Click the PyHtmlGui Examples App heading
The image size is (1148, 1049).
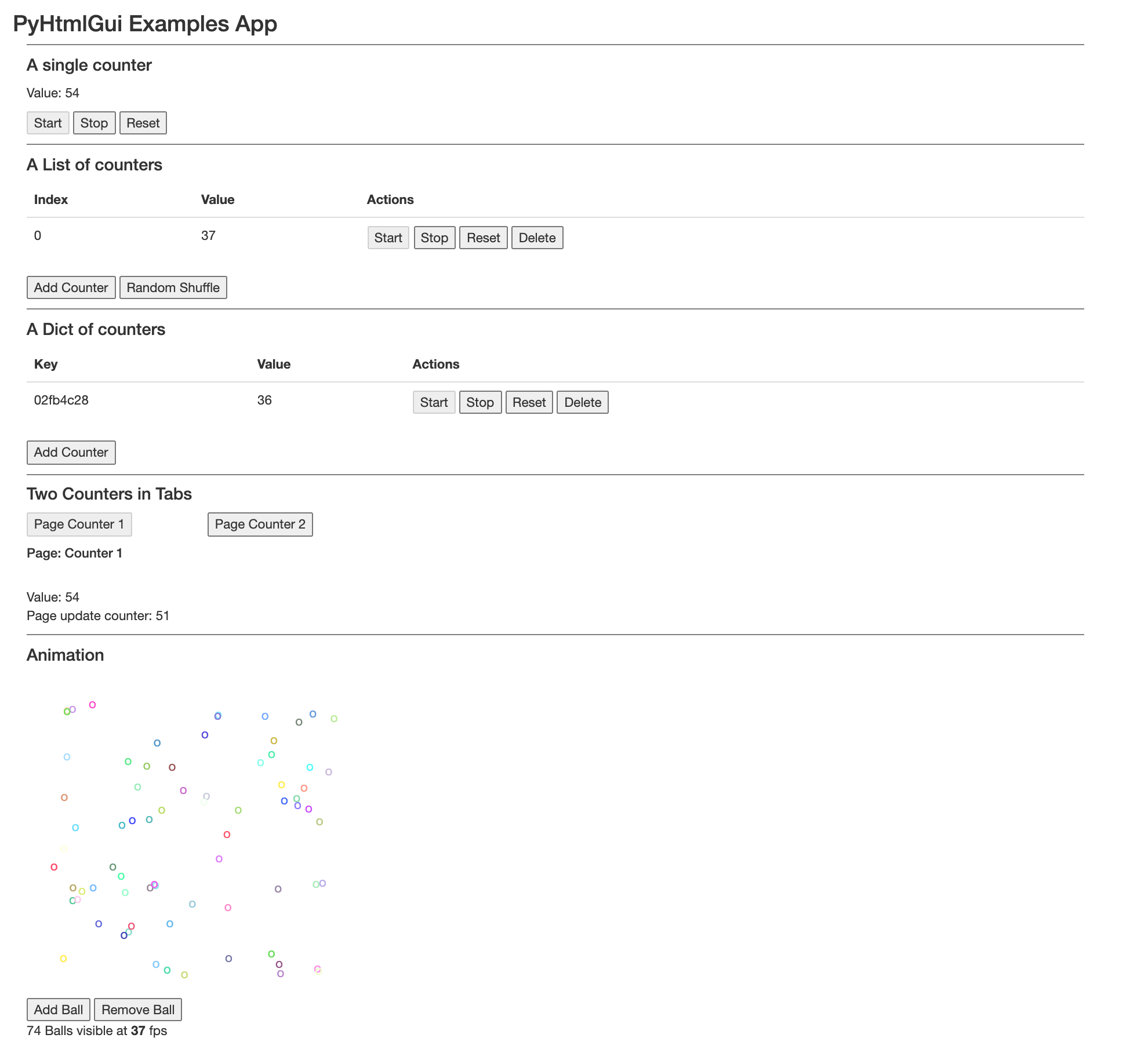pyautogui.click(x=145, y=24)
